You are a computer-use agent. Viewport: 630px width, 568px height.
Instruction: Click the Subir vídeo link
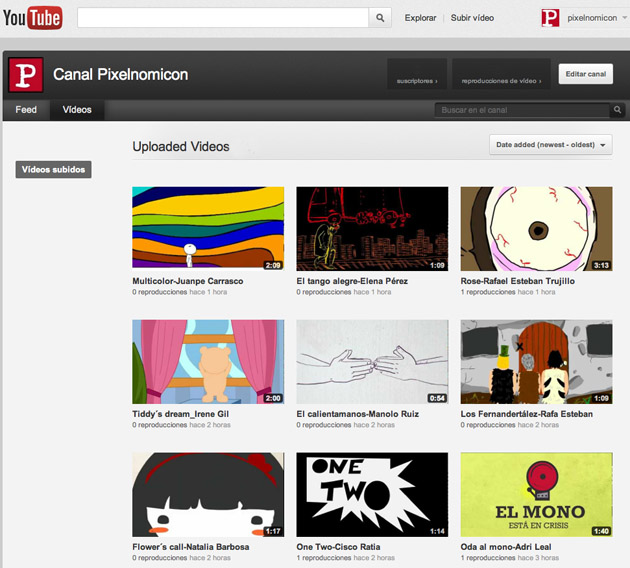pyautogui.click(x=472, y=18)
